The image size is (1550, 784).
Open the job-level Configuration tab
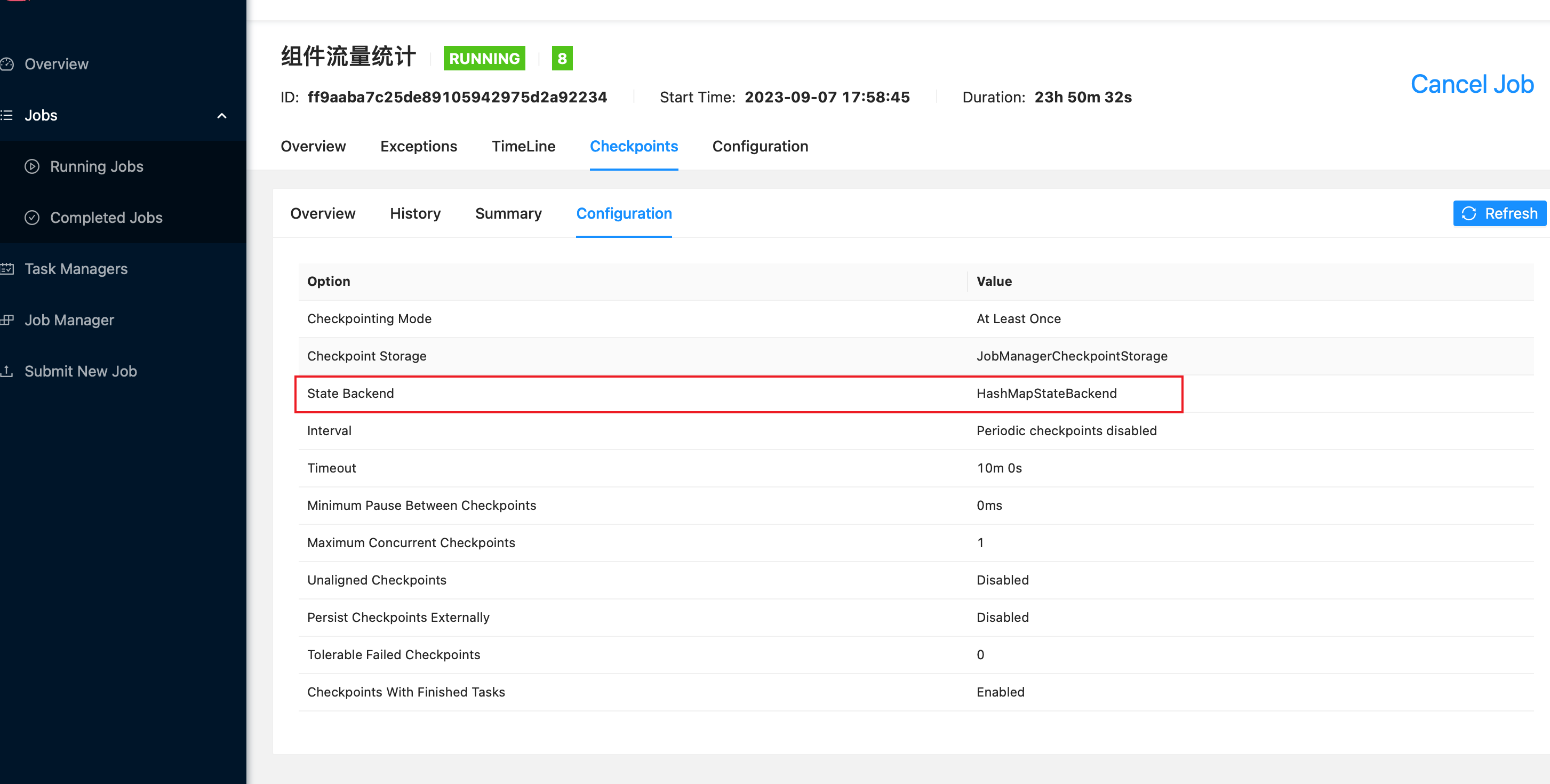(x=760, y=146)
